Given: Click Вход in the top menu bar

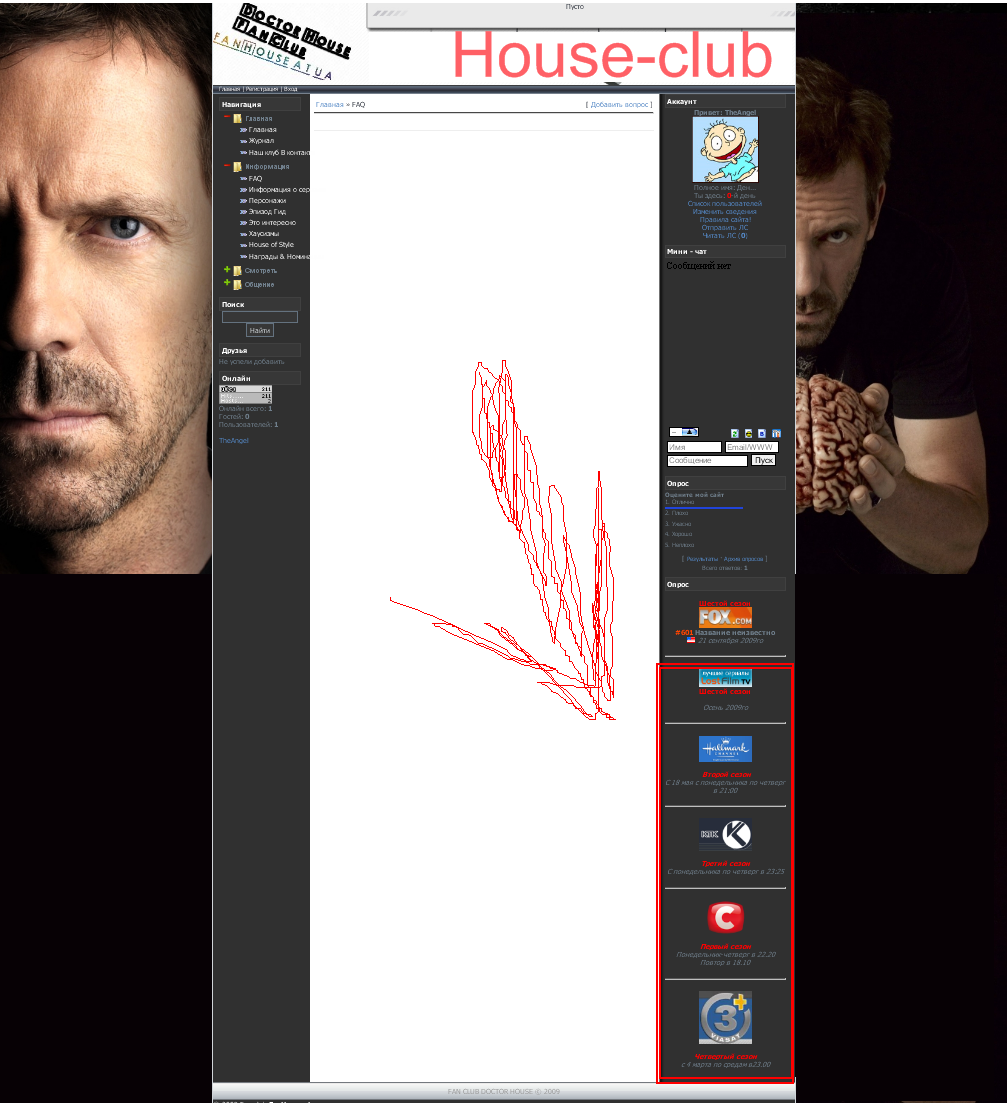Looking at the screenshot, I should (x=290, y=89).
